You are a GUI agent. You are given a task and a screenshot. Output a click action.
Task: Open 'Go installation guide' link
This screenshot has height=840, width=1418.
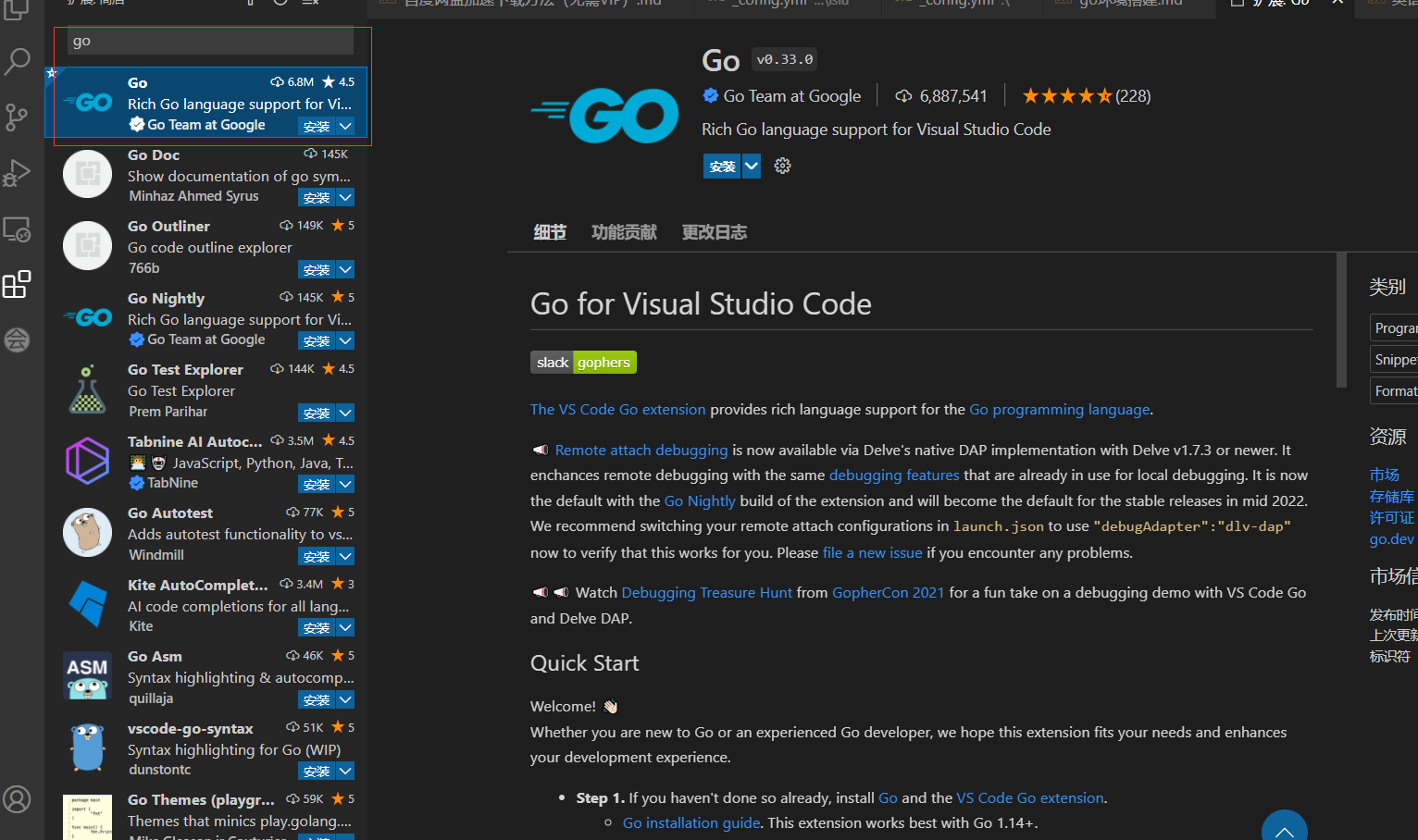[691, 822]
